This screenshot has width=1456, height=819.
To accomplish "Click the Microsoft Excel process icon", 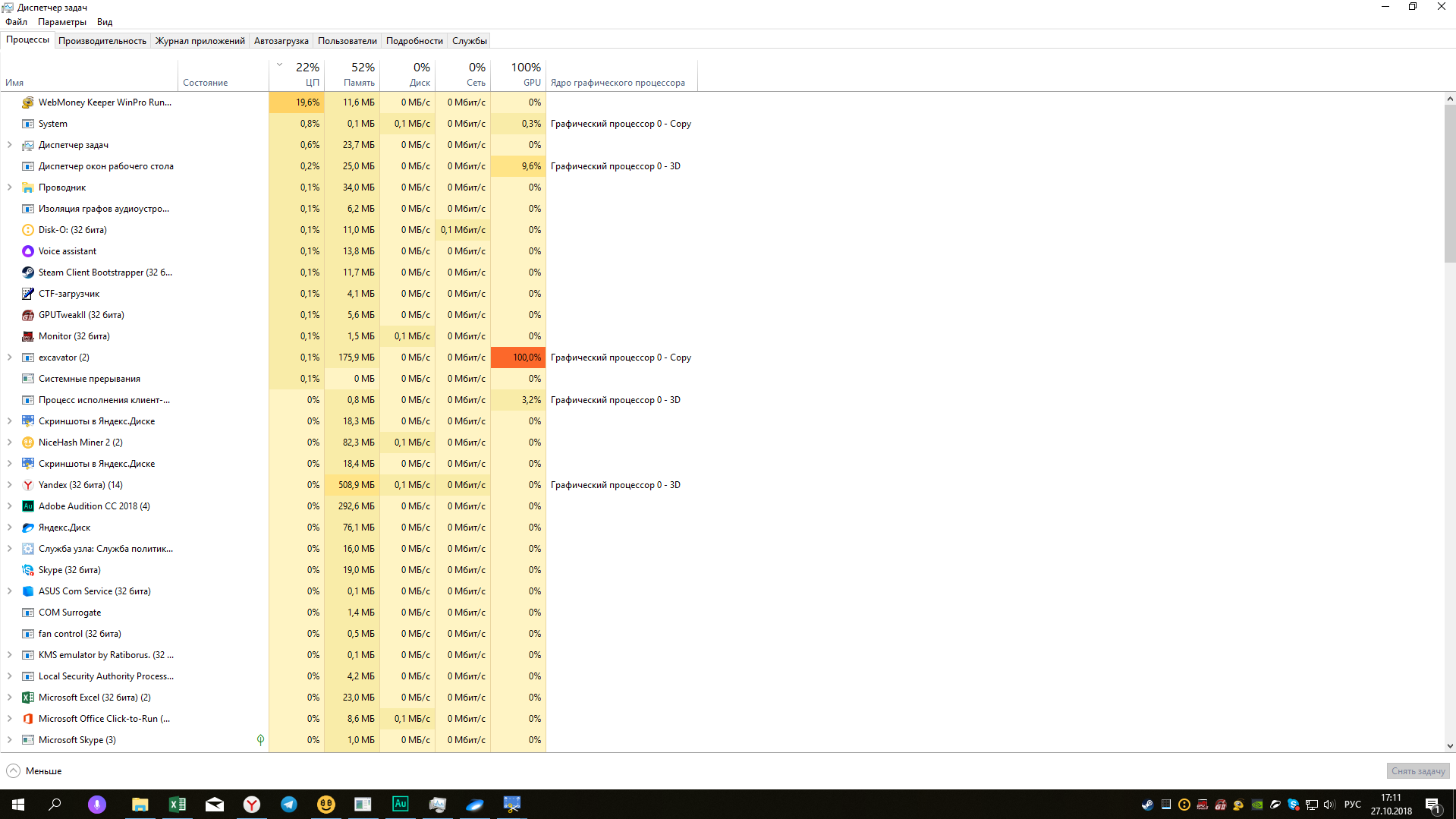I will click(x=28, y=698).
